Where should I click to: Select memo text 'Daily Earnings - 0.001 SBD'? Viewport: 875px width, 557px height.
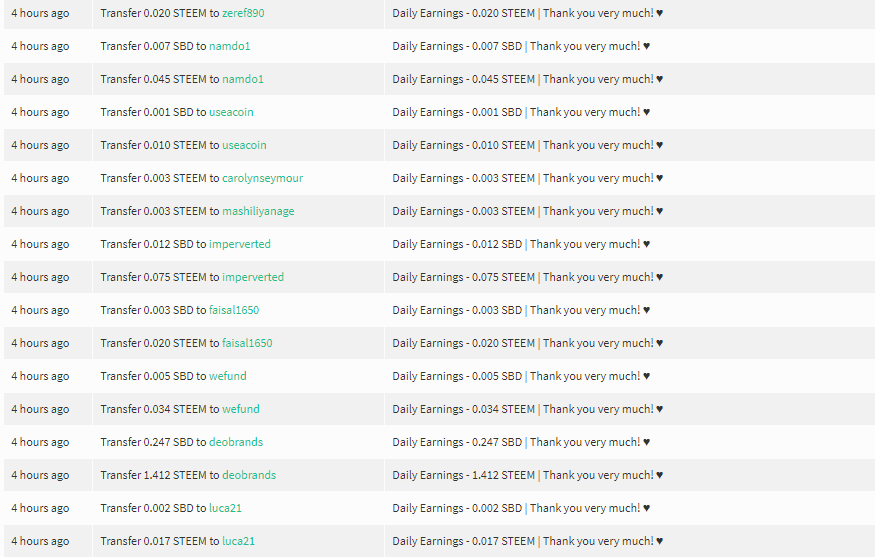click(x=457, y=112)
